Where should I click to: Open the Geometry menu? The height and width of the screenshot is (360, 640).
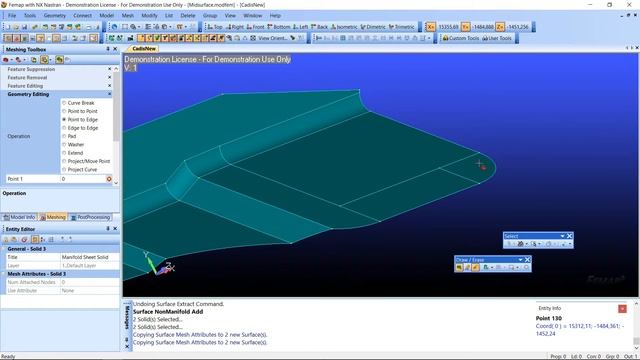(55, 16)
